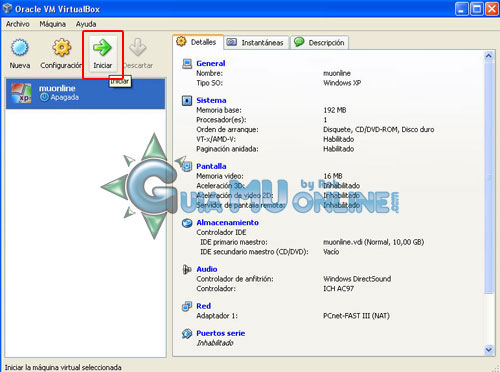Open the Ayuda menu

point(86,24)
